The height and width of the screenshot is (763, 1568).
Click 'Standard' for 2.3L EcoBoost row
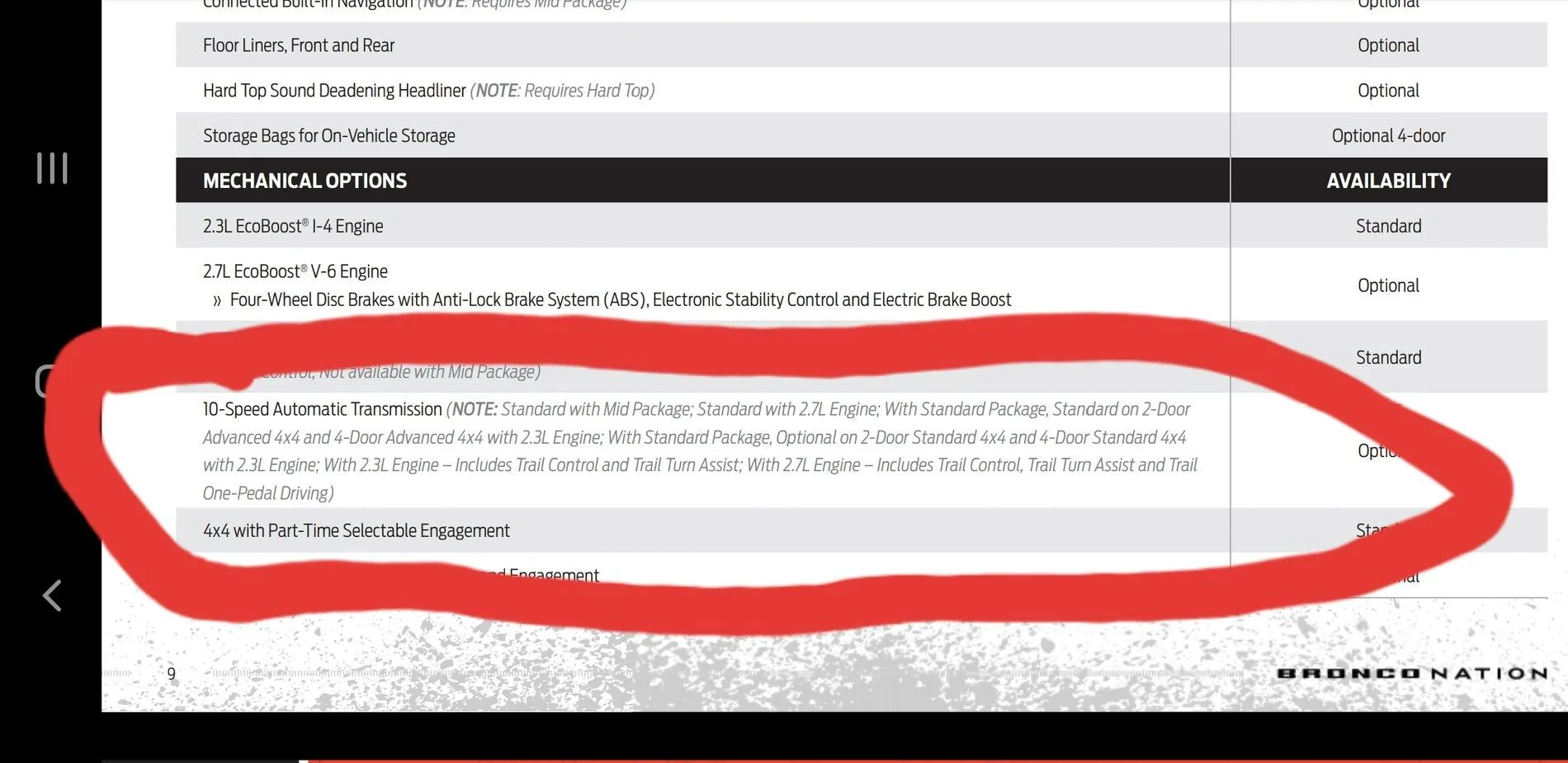point(1388,226)
